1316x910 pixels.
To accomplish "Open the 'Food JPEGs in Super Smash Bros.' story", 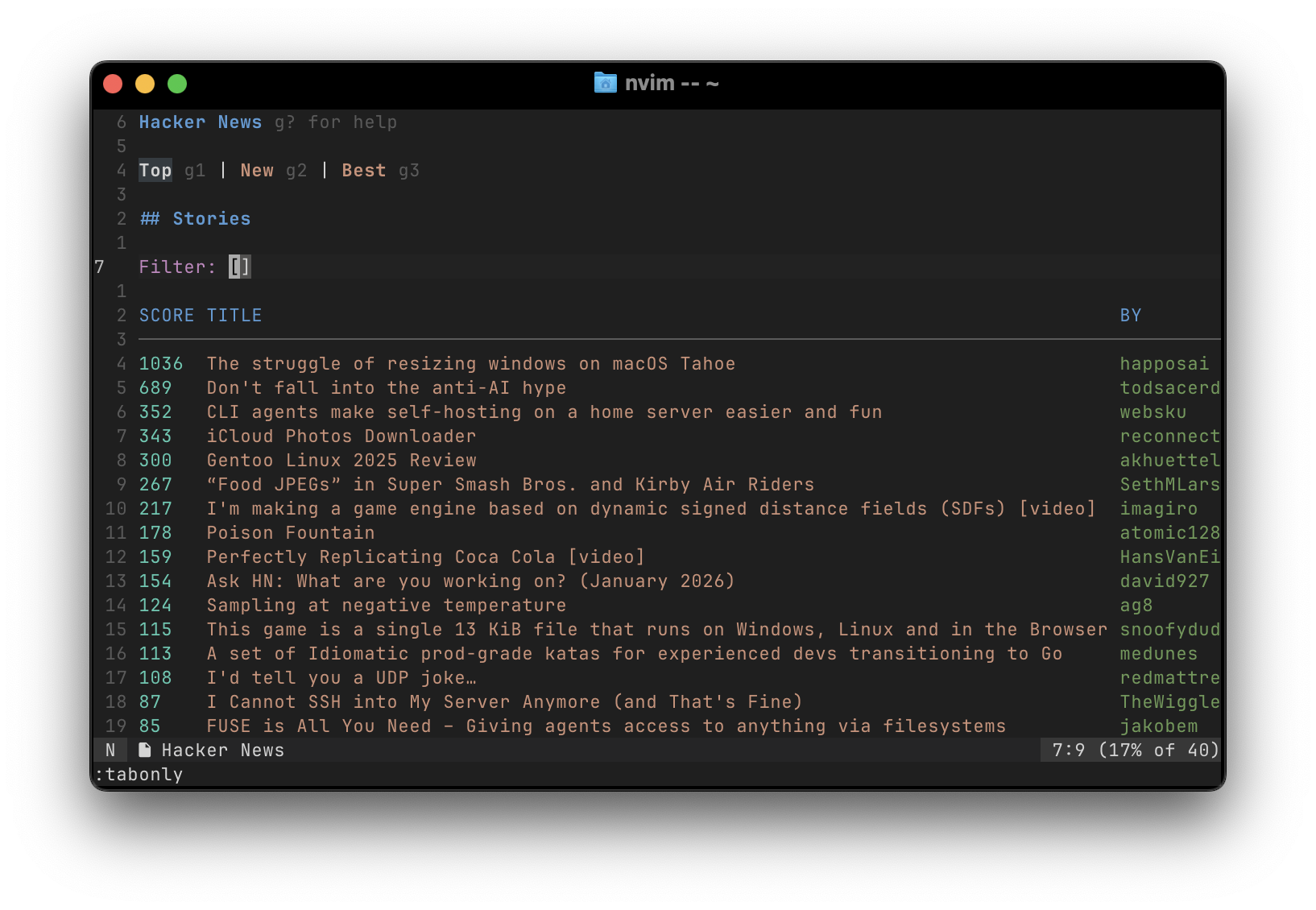I will coord(511,484).
